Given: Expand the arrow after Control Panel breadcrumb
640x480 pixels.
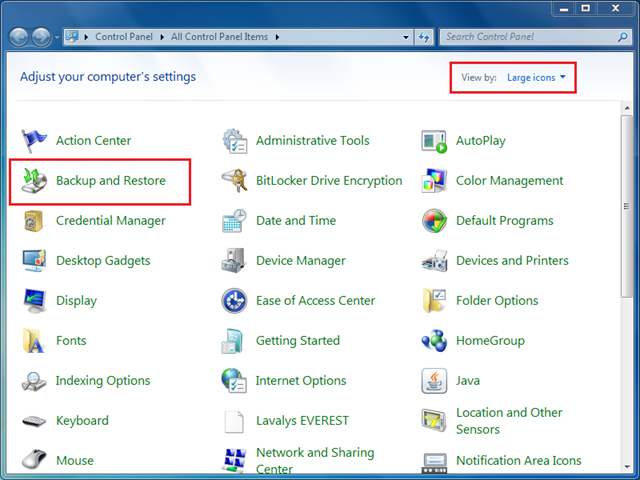Looking at the screenshot, I should (162, 37).
